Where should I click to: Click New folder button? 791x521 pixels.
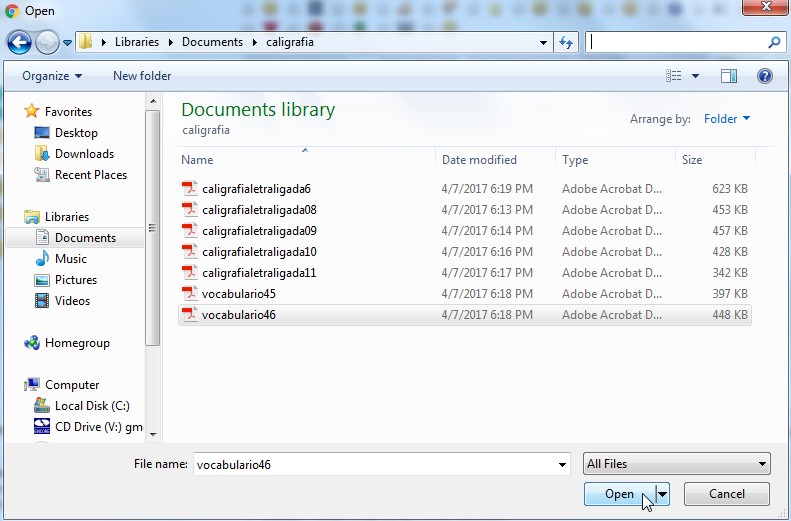tap(142, 76)
